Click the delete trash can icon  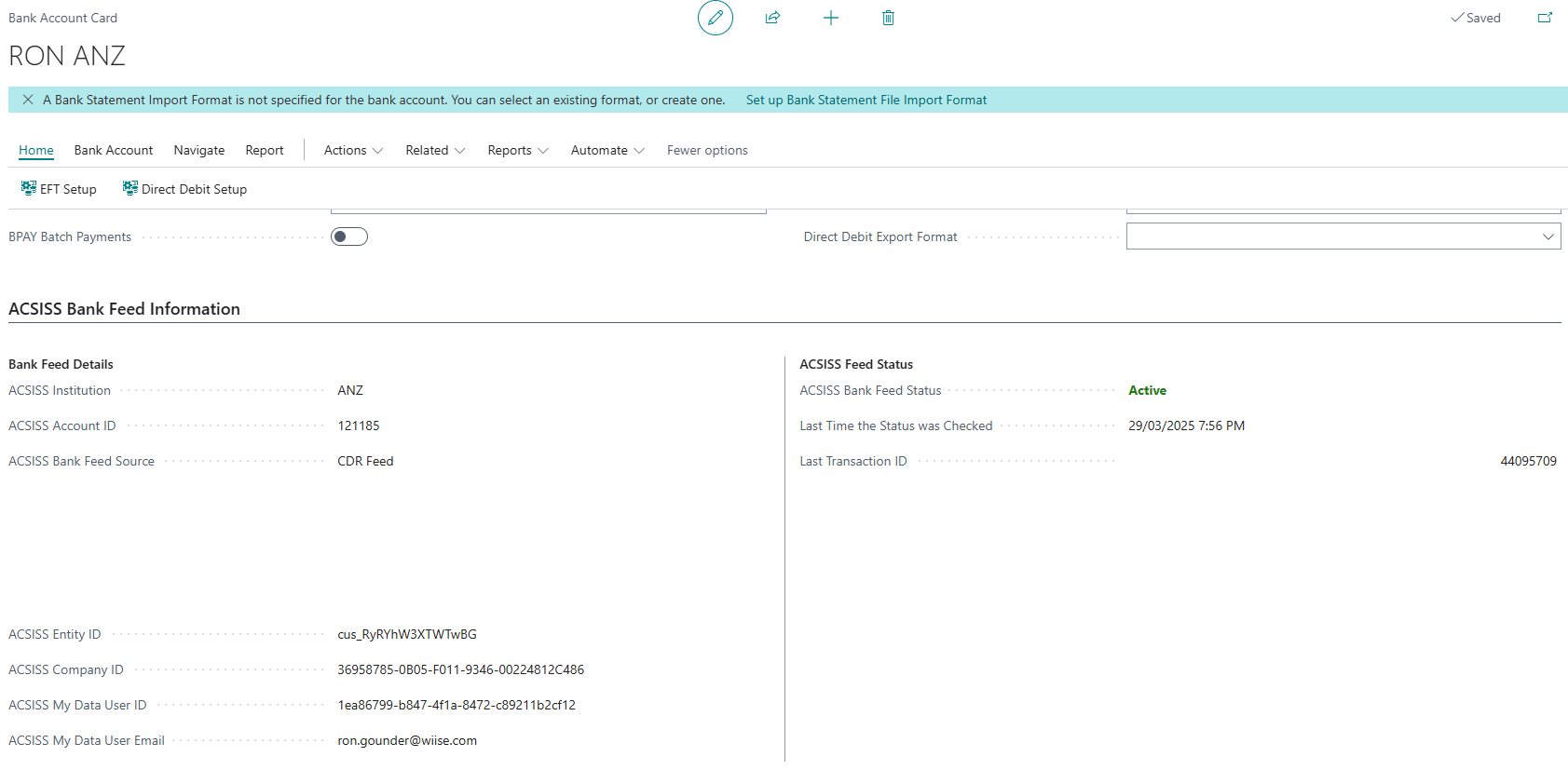point(888,18)
